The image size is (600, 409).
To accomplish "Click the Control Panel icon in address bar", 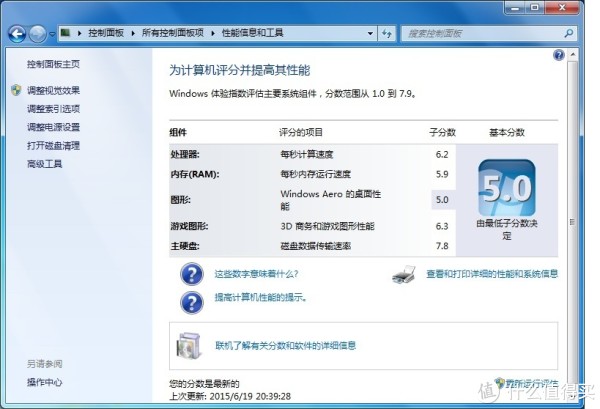I will tap(65, 33).
